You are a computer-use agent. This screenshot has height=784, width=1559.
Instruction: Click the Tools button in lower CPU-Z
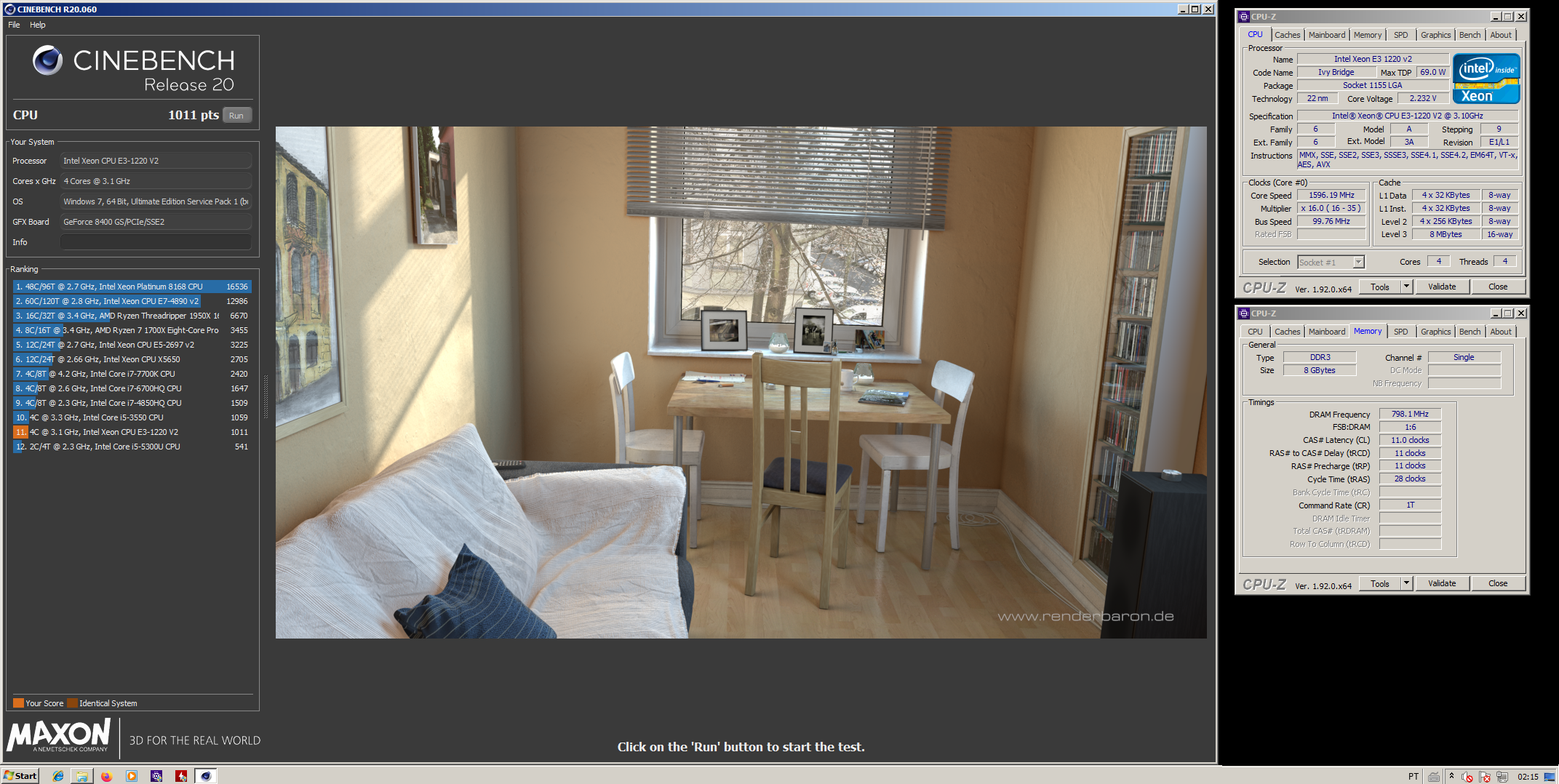[x=1380, y=583]
